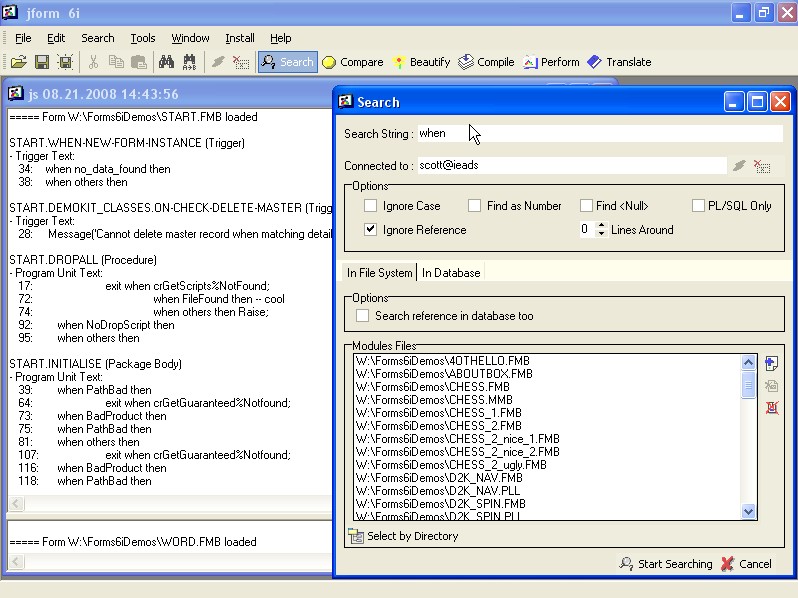Open the Compile tool
Image resolution: width=798 pixels, height=598 pixels.
point(486,62)
